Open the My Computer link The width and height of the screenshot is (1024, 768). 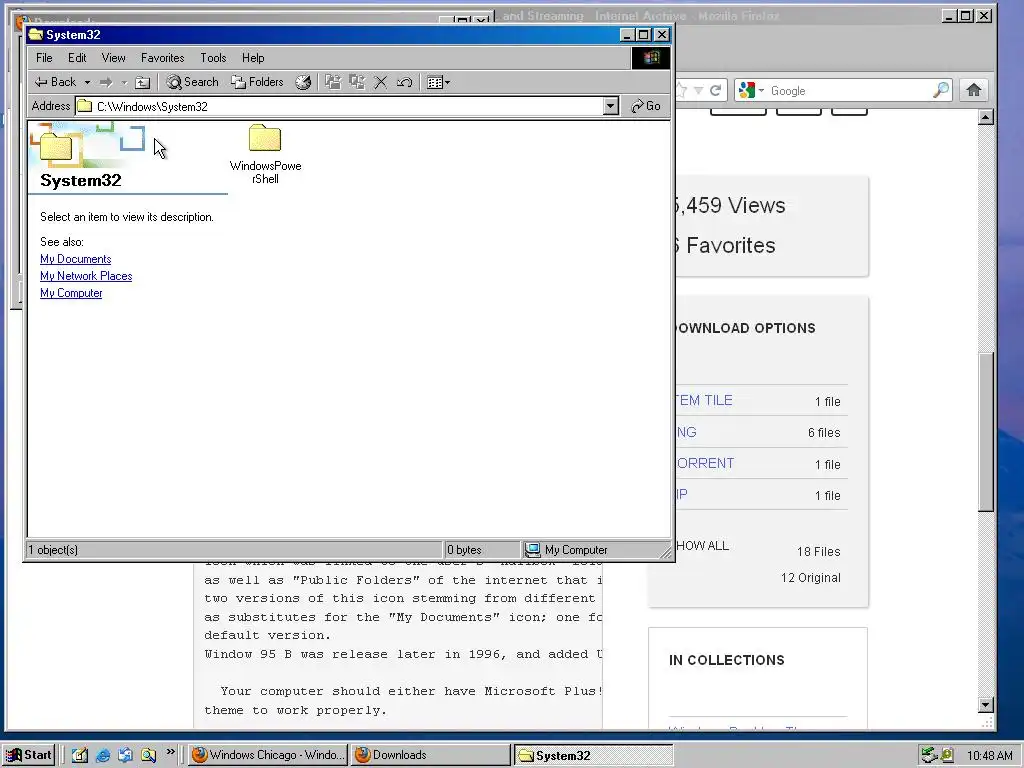pyautogui.click(x=71, y=293)
